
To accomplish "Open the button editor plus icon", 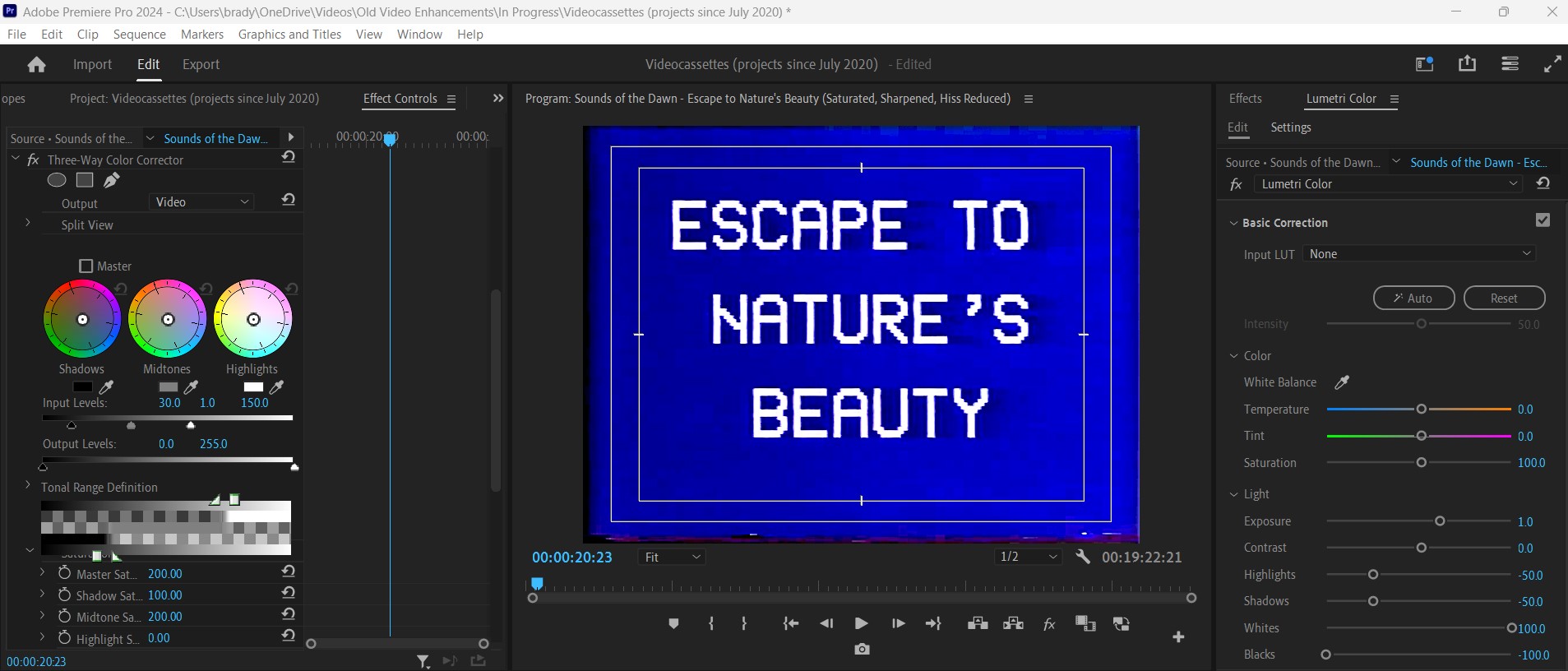I will 1178,637.
